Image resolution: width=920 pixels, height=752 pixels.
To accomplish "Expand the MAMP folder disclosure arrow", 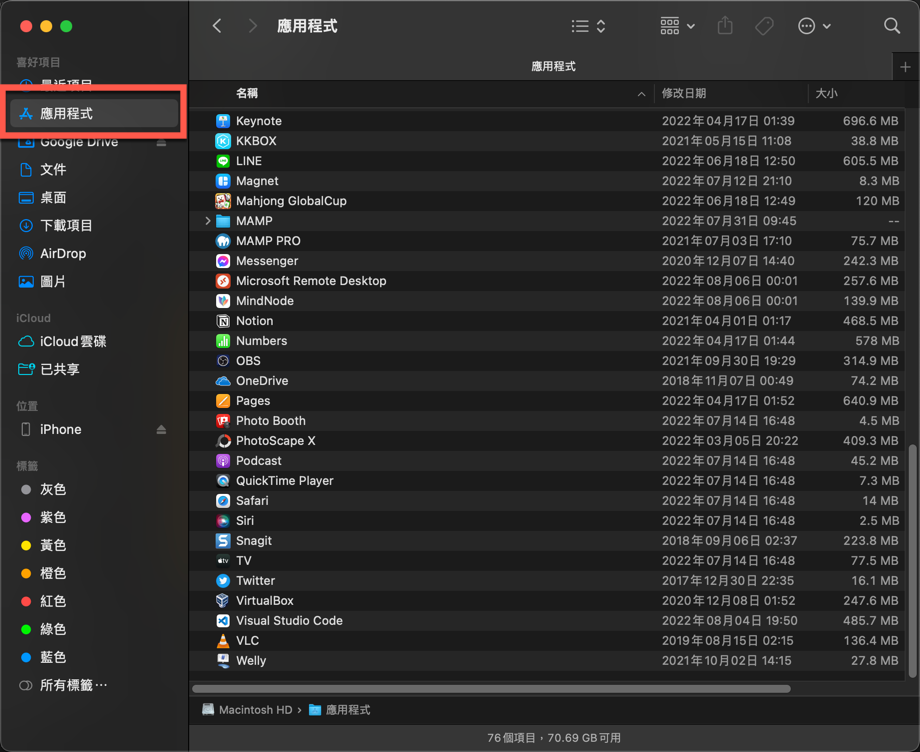I will click(x=208, y=221).
